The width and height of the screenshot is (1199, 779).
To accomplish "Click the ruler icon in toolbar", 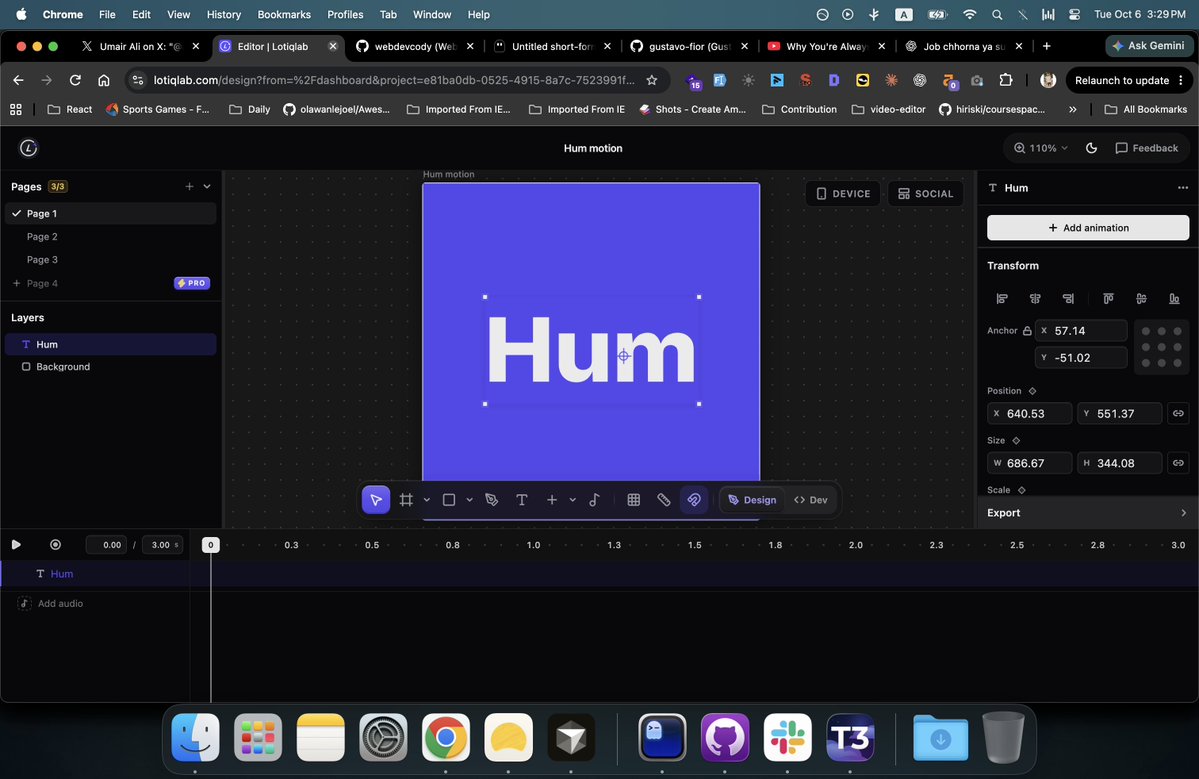I will coord(664,500).
